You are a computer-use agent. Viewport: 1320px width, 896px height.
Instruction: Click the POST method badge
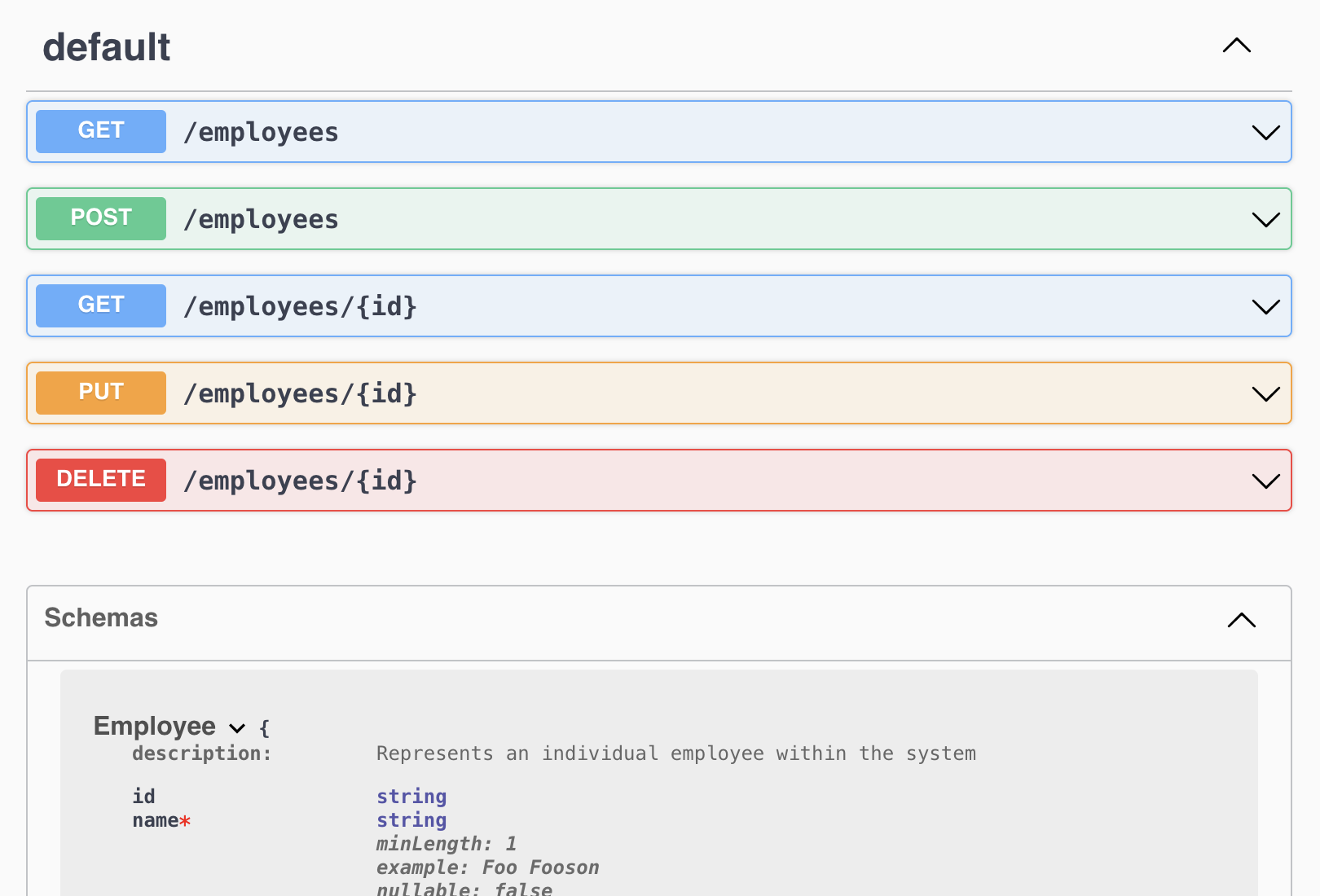pyautogui.click(x=101, y=218)
